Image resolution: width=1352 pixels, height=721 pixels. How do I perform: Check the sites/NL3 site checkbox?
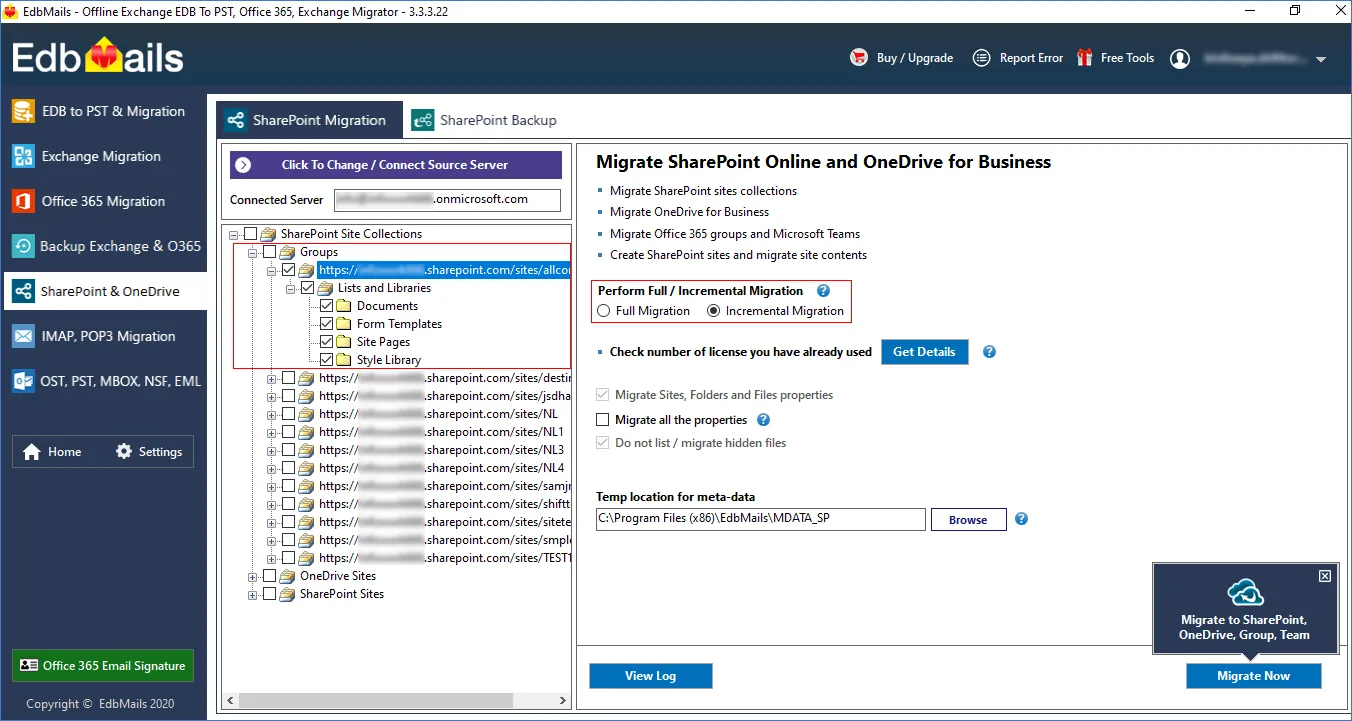pyautogui.click(x=288, y=450)
